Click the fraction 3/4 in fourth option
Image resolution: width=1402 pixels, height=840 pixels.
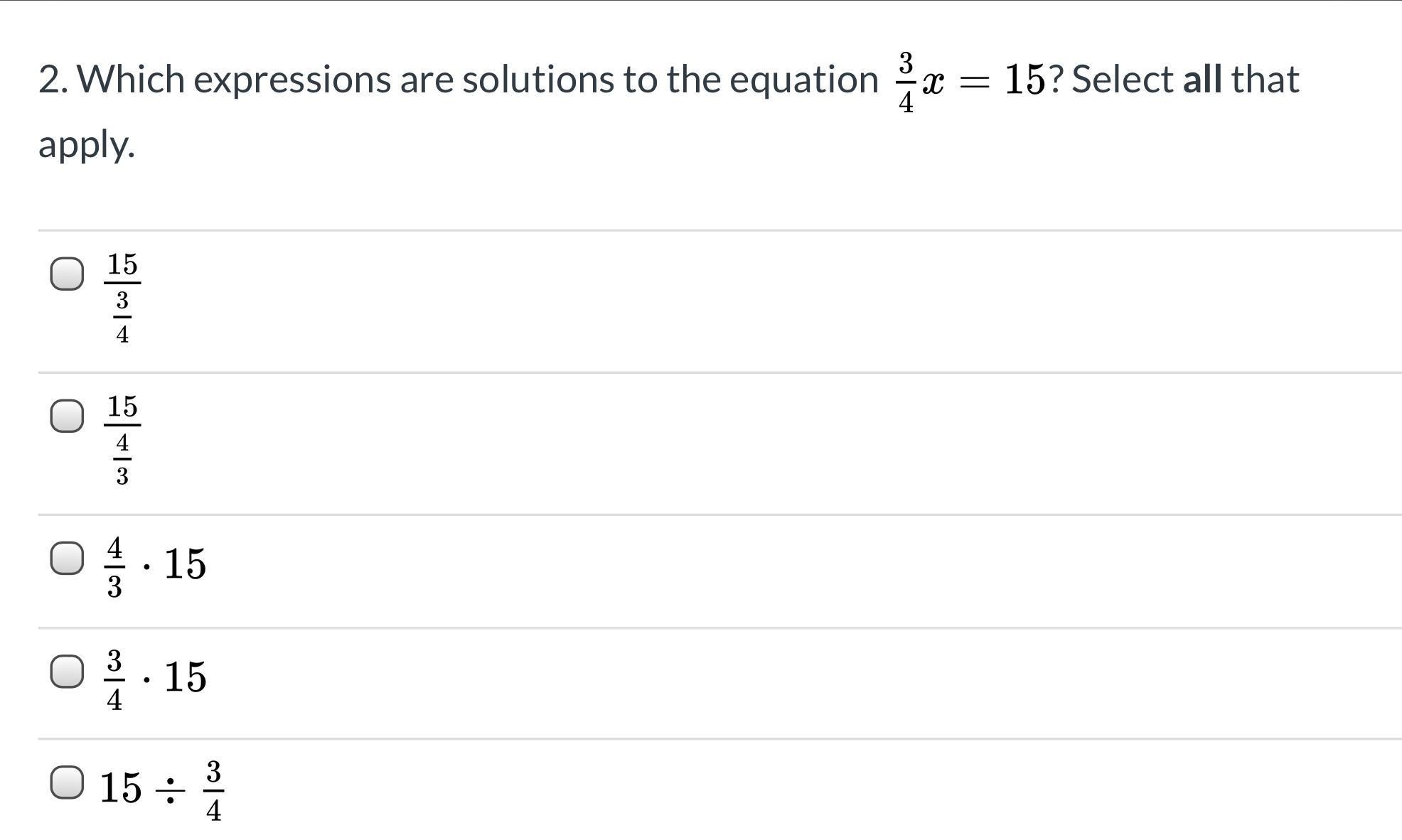click(114, 679)
